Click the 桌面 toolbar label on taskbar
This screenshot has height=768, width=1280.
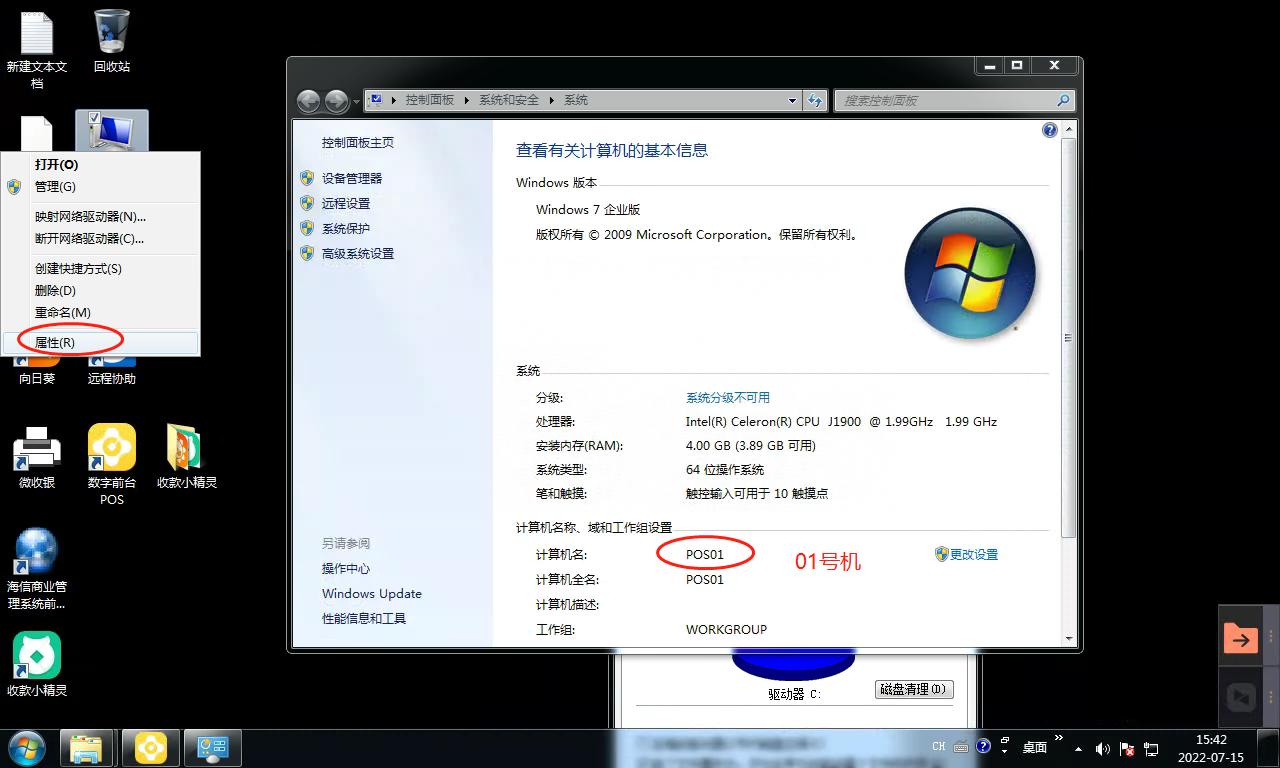pyautogui.click(x=1034, y=747)
